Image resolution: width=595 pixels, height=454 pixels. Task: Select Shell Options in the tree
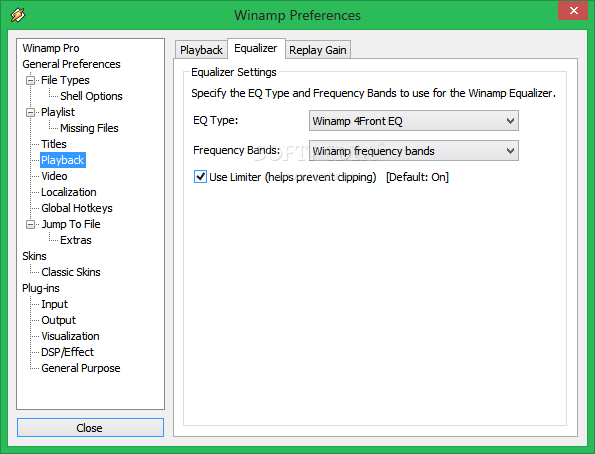pyautogui.click(x=91, y=96)
